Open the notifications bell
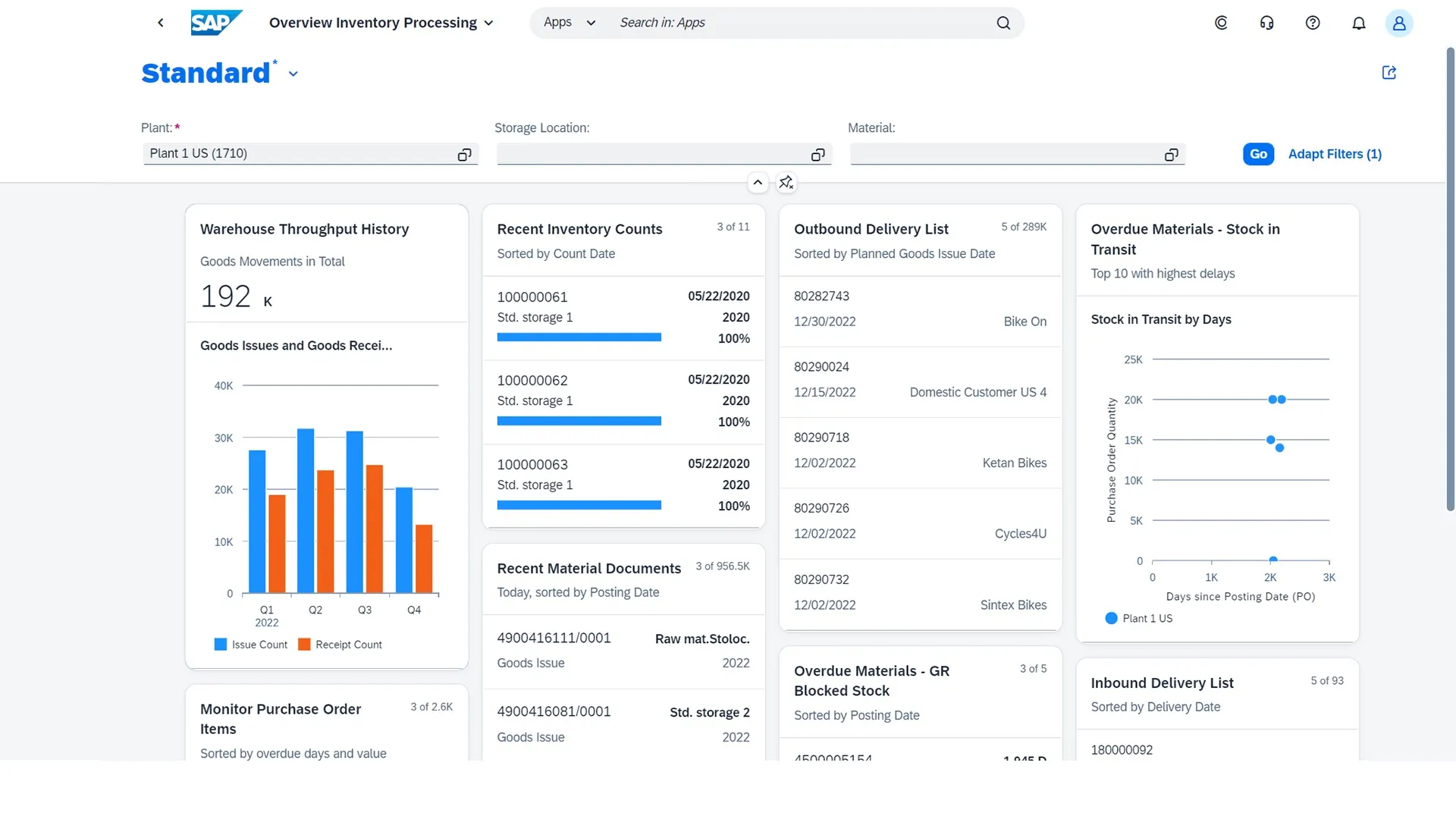Viewport: 1456px width, 819px height. click(1359, 23)
